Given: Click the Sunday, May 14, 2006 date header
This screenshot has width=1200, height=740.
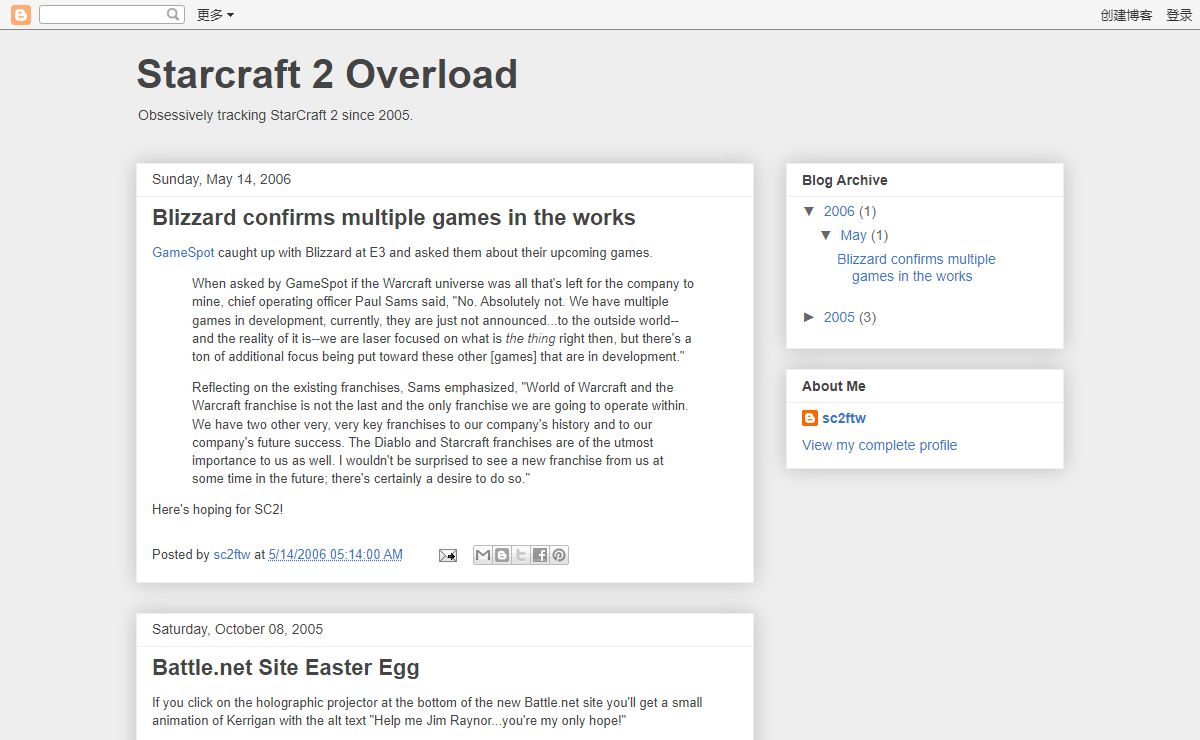Looking at the screenshot, I should point(221,179).
